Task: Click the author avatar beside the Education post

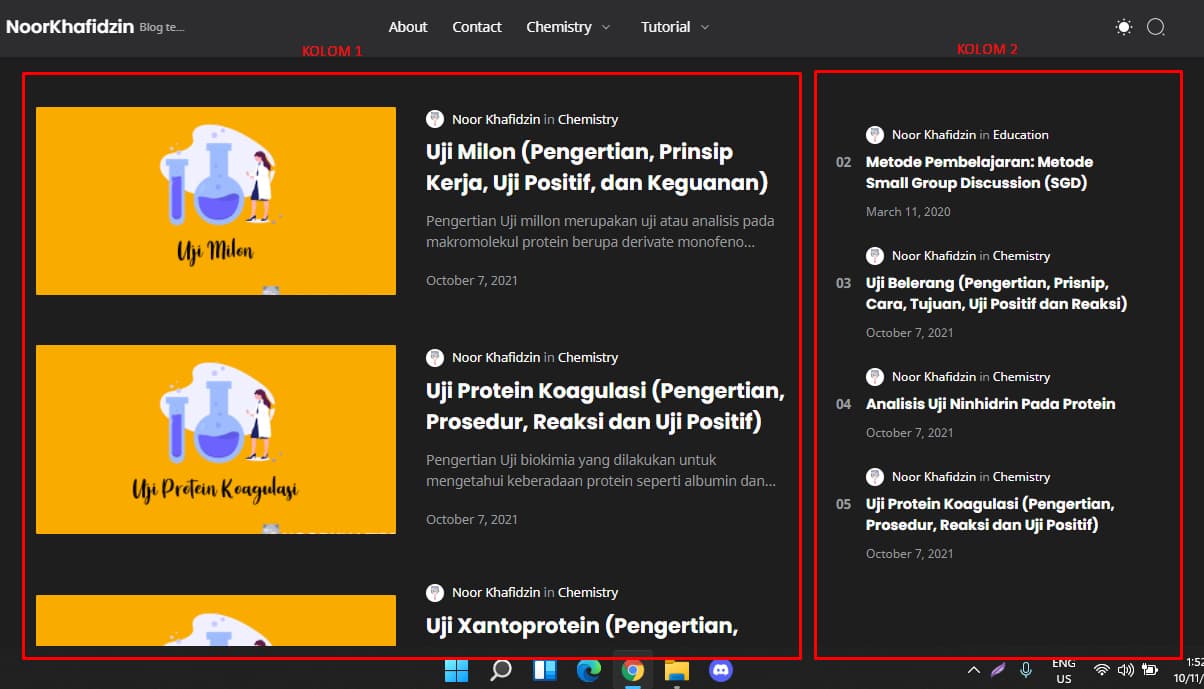Action: 875,134
